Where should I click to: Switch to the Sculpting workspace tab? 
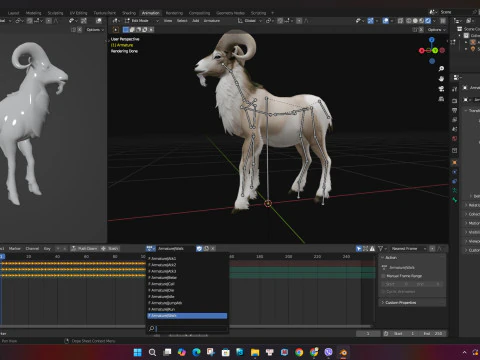tap(55, 13)
